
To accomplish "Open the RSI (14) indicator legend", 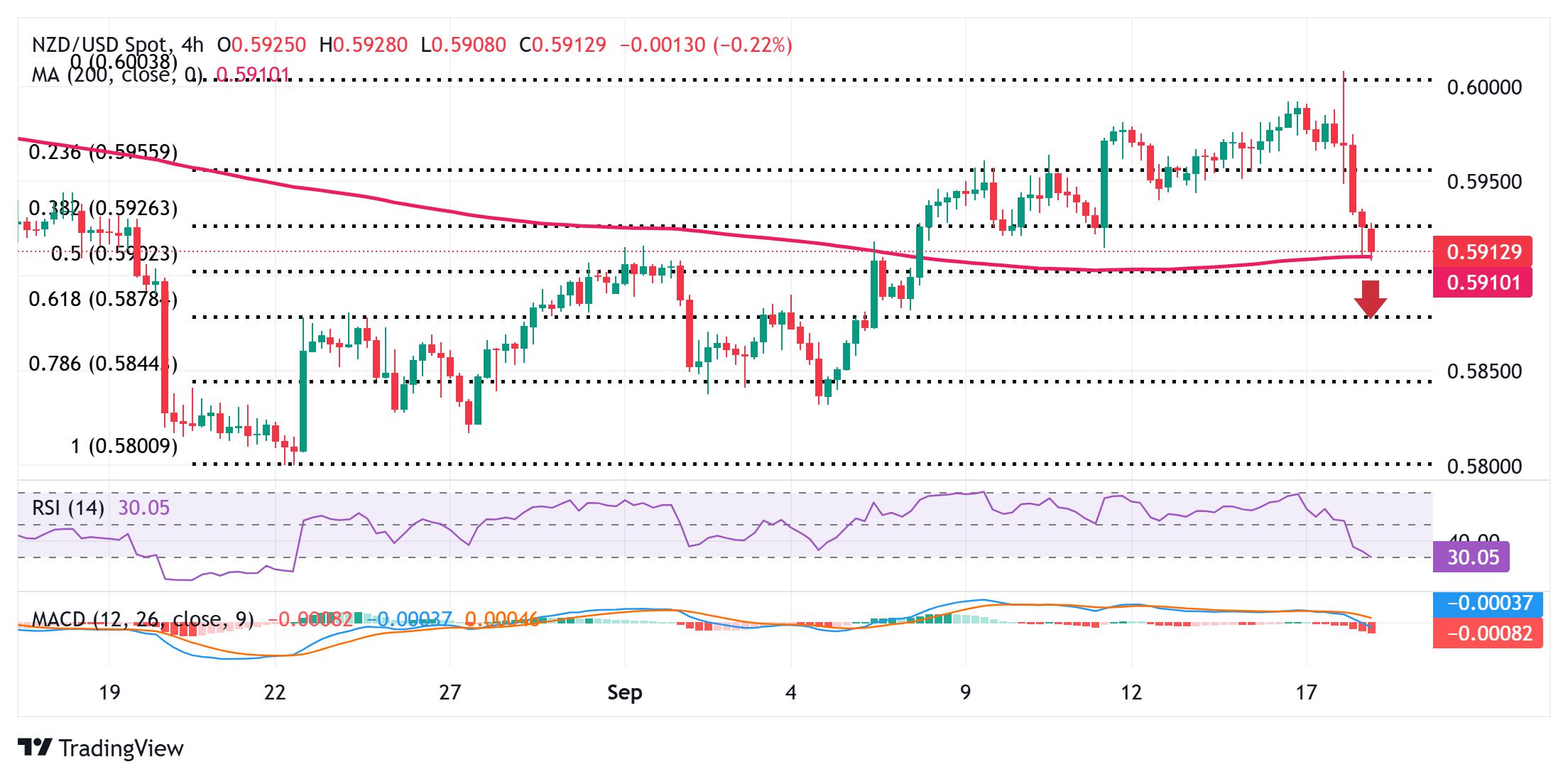I will coord(68,508).
